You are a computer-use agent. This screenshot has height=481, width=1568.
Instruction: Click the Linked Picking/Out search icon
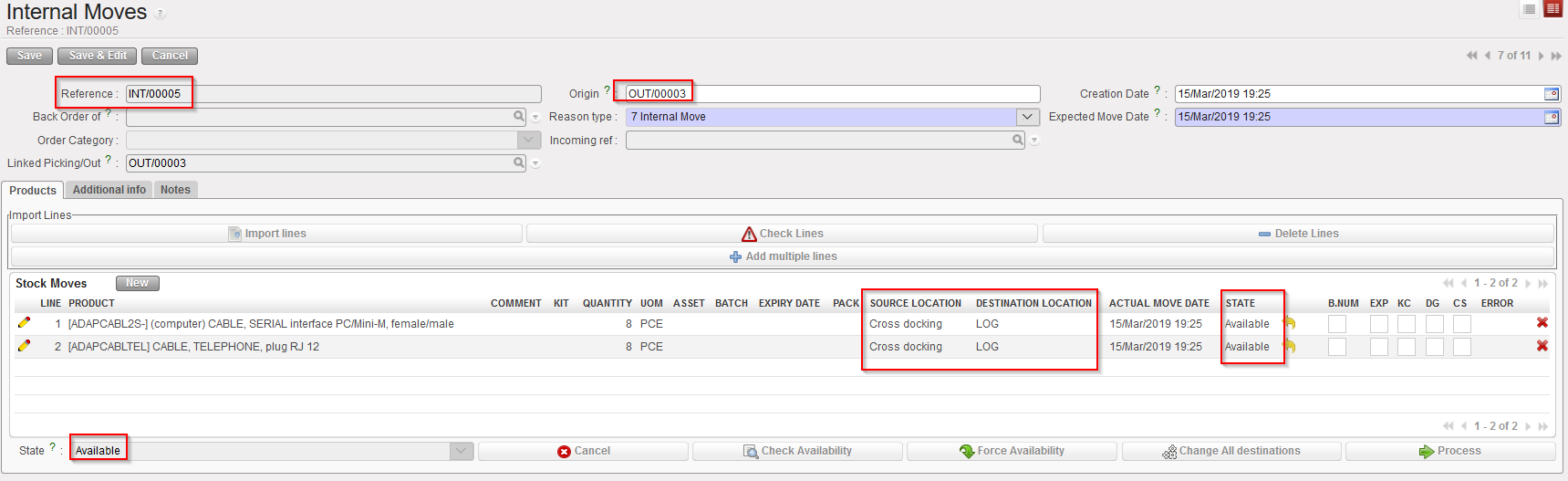519,163
